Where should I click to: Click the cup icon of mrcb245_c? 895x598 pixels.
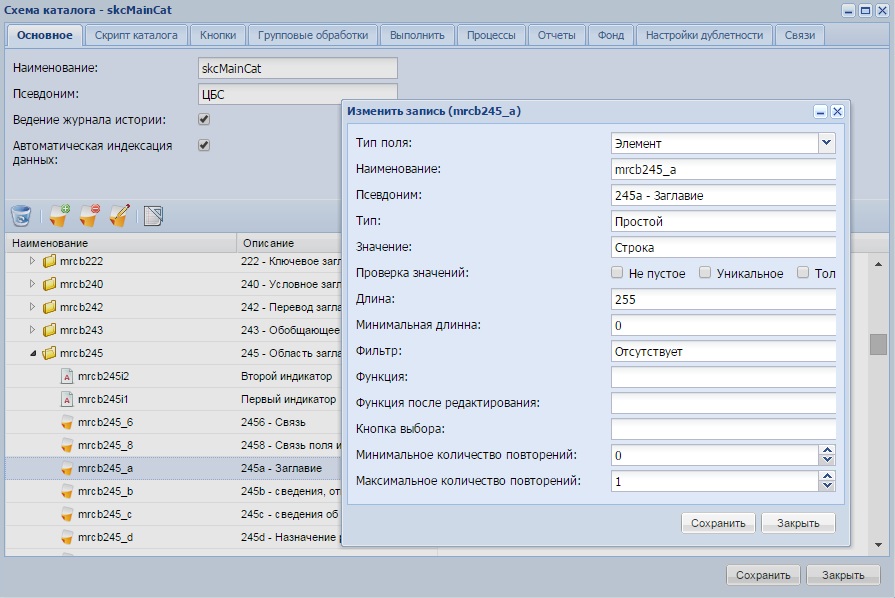pyautogui.click(x=67, y=514)
